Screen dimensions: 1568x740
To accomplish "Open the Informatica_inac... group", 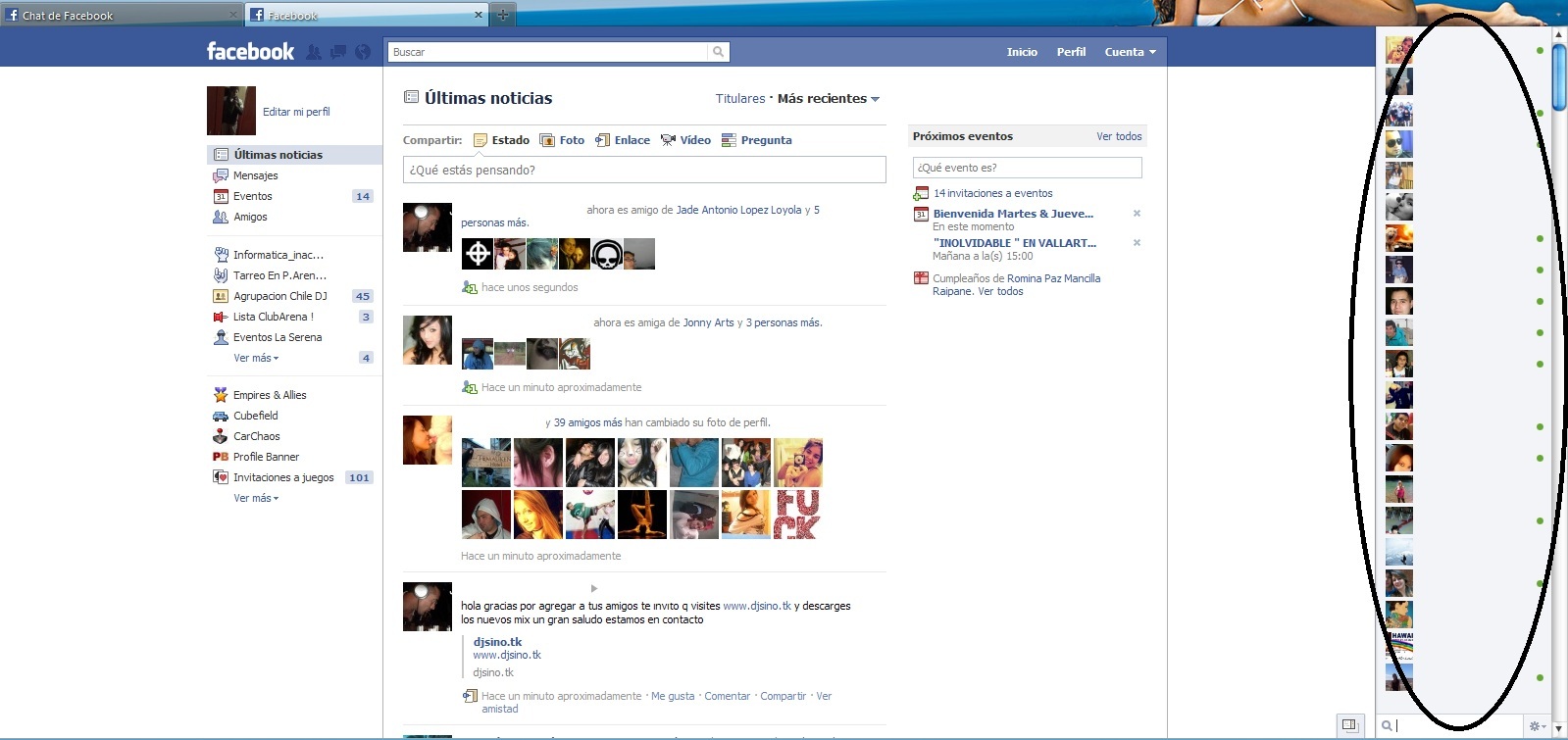I will pos(278,255).
